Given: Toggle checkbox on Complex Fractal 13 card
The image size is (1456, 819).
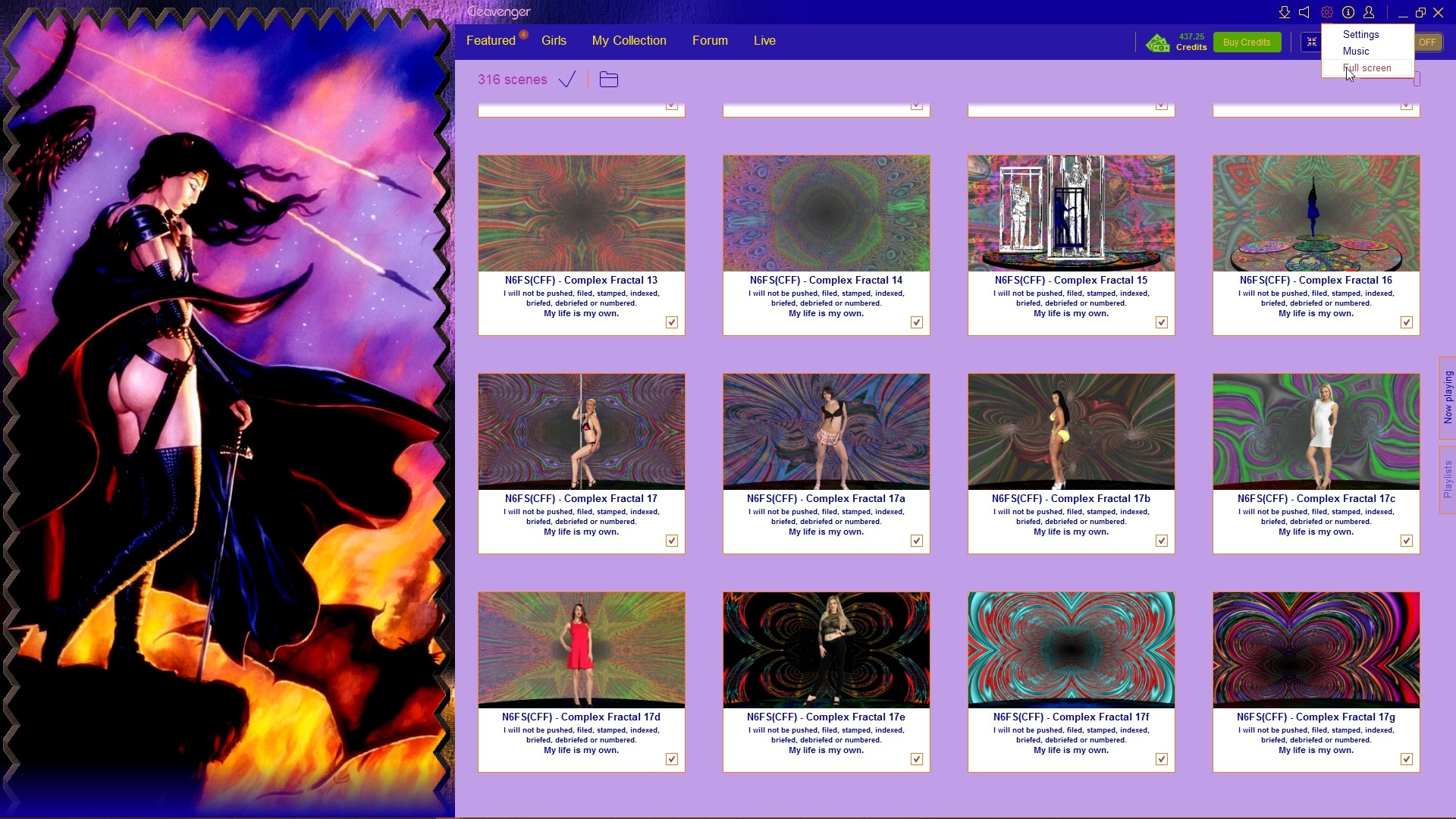Looking at the screenshot, I should point(672,322).
